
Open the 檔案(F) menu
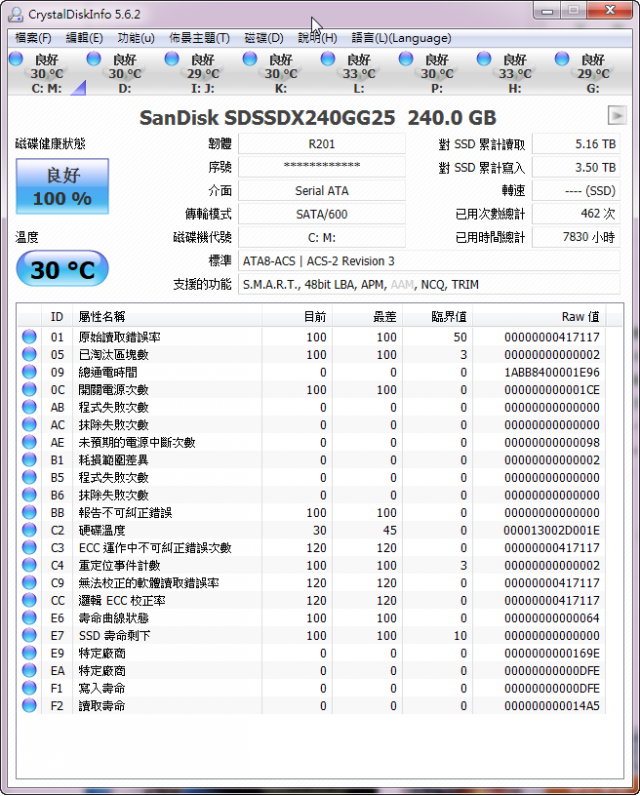(33, 38)
